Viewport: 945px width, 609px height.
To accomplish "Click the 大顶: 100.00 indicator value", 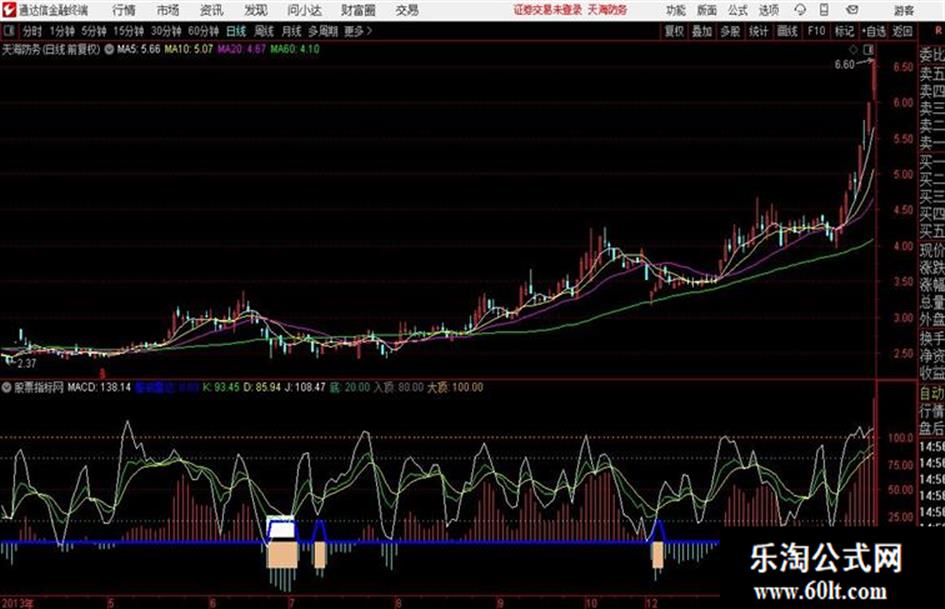I will coord(455,387).
